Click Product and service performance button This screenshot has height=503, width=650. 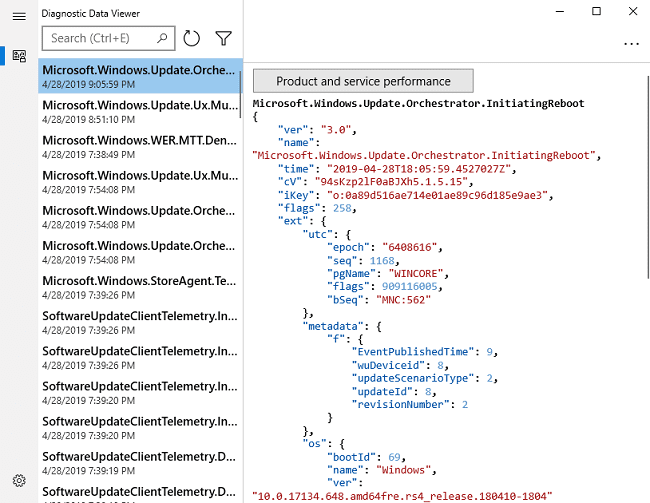(363, 81)
